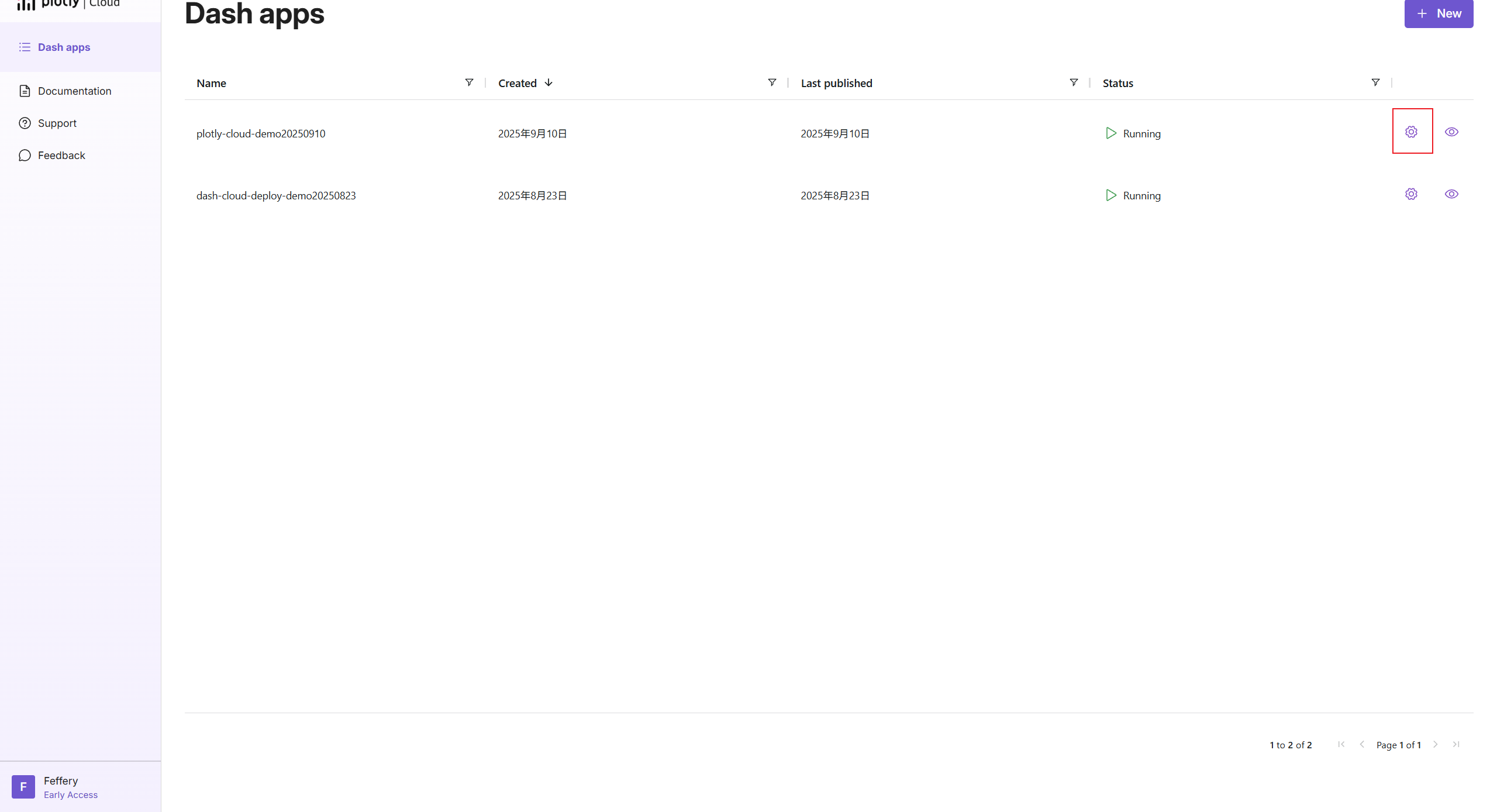Screen dimensions: 1497x812
Task: Go to the previous page arrow
Action: [1362, 744]
